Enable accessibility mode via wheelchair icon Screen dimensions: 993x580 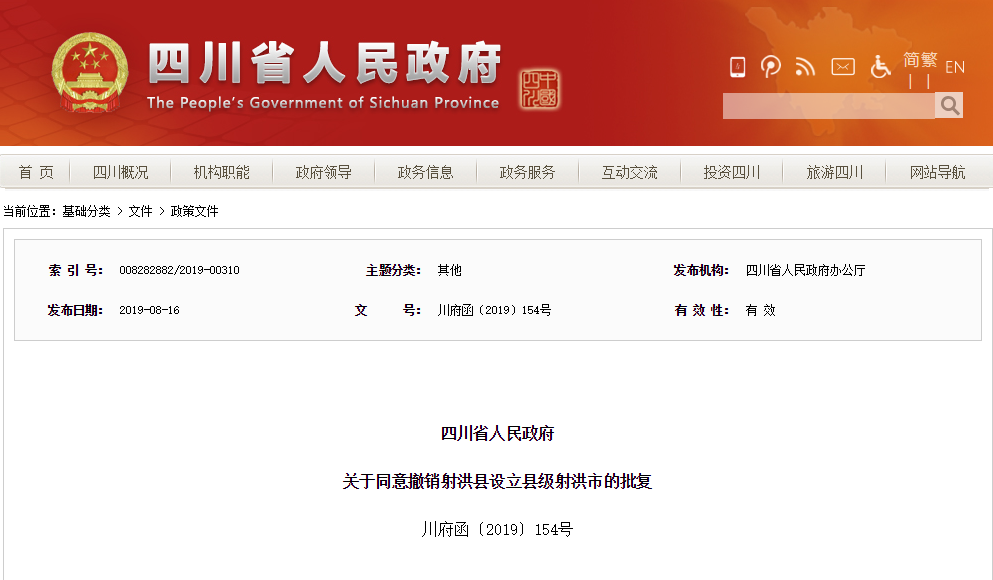click(x=880, y=67)
